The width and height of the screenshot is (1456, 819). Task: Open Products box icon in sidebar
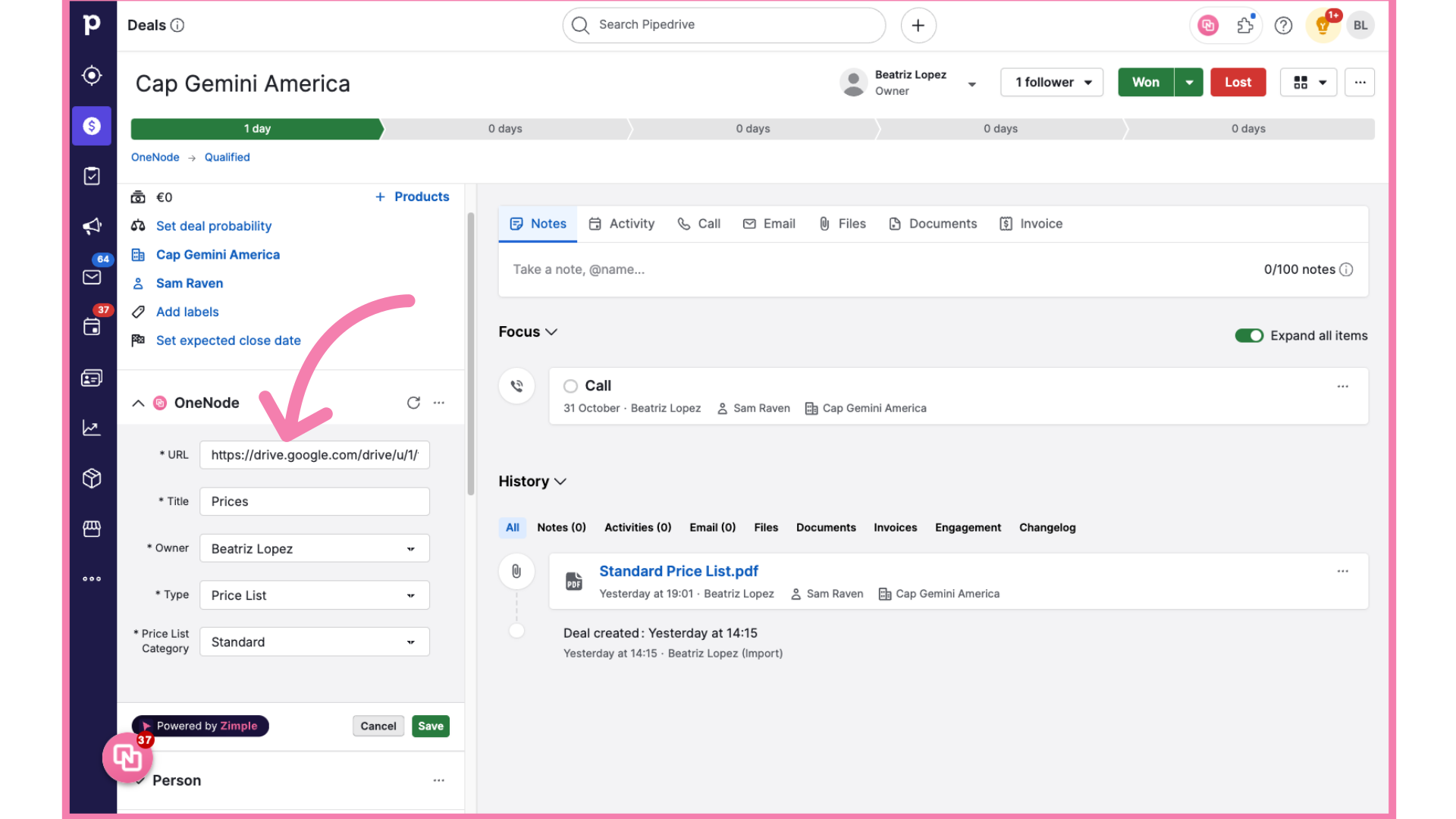92,479
